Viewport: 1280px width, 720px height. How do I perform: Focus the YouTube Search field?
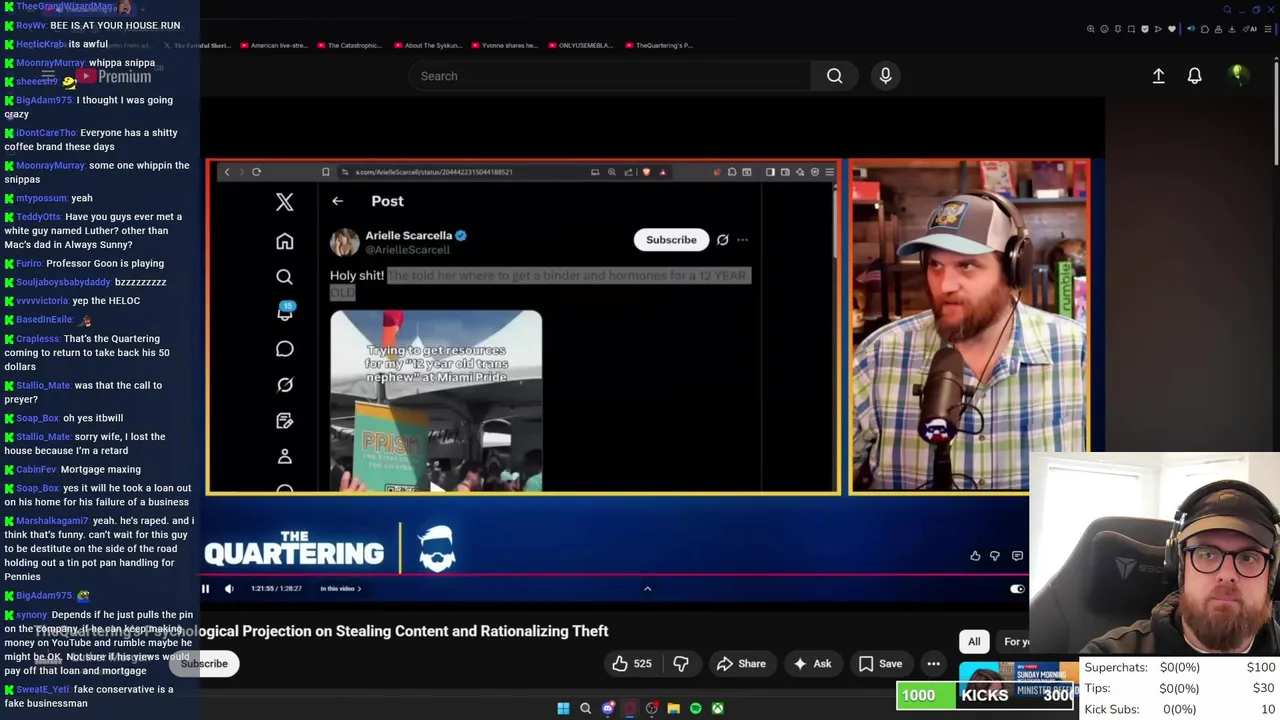609,76
